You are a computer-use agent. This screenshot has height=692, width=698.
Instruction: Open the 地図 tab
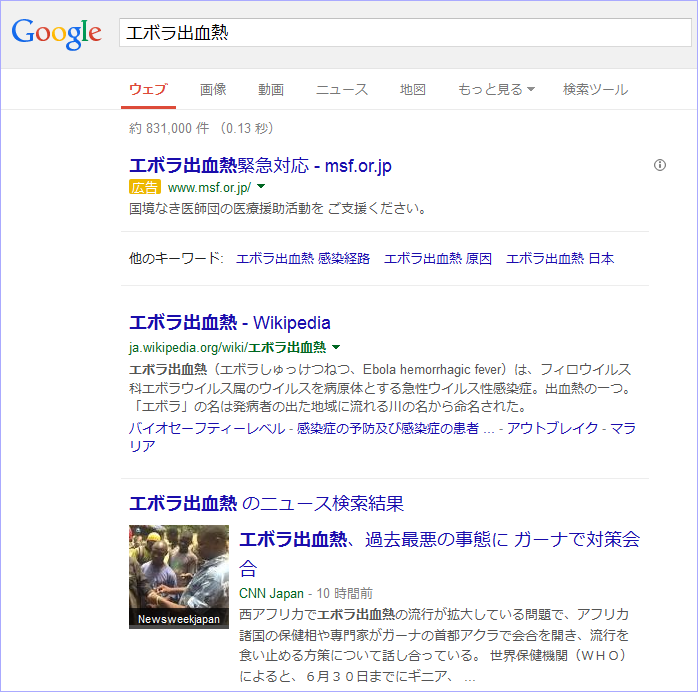(413, 89)
